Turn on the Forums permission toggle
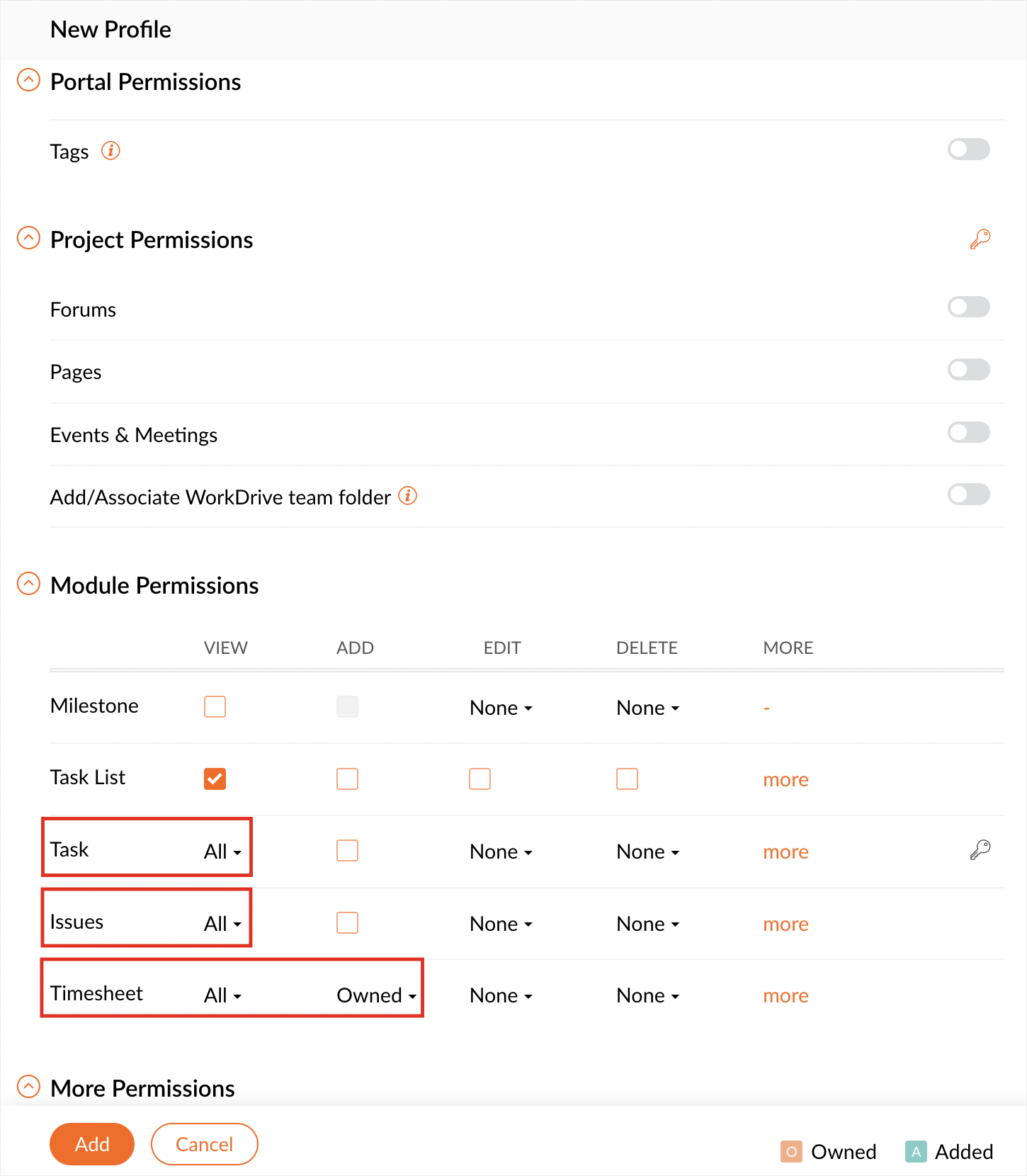The image size is (1027, 1176). pyautogui.click(x=968, y=307)
